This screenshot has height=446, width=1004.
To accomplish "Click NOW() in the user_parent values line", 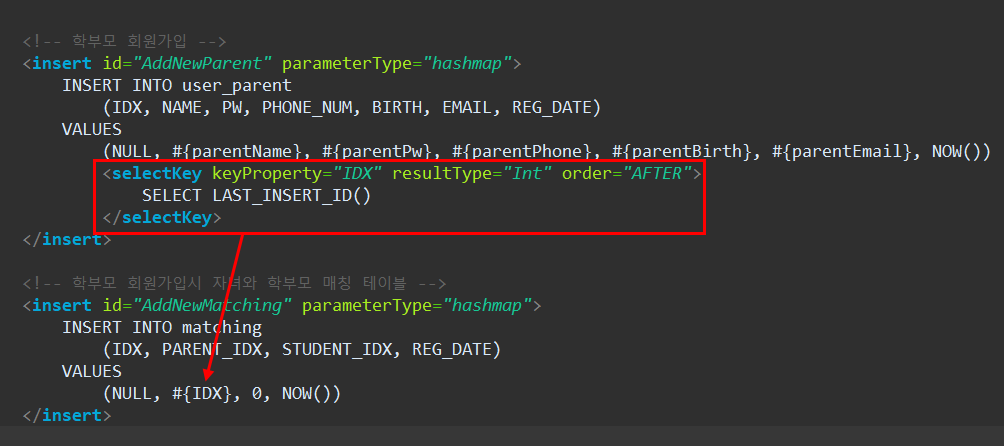I will pyautogui.click(x=957, y=152).
